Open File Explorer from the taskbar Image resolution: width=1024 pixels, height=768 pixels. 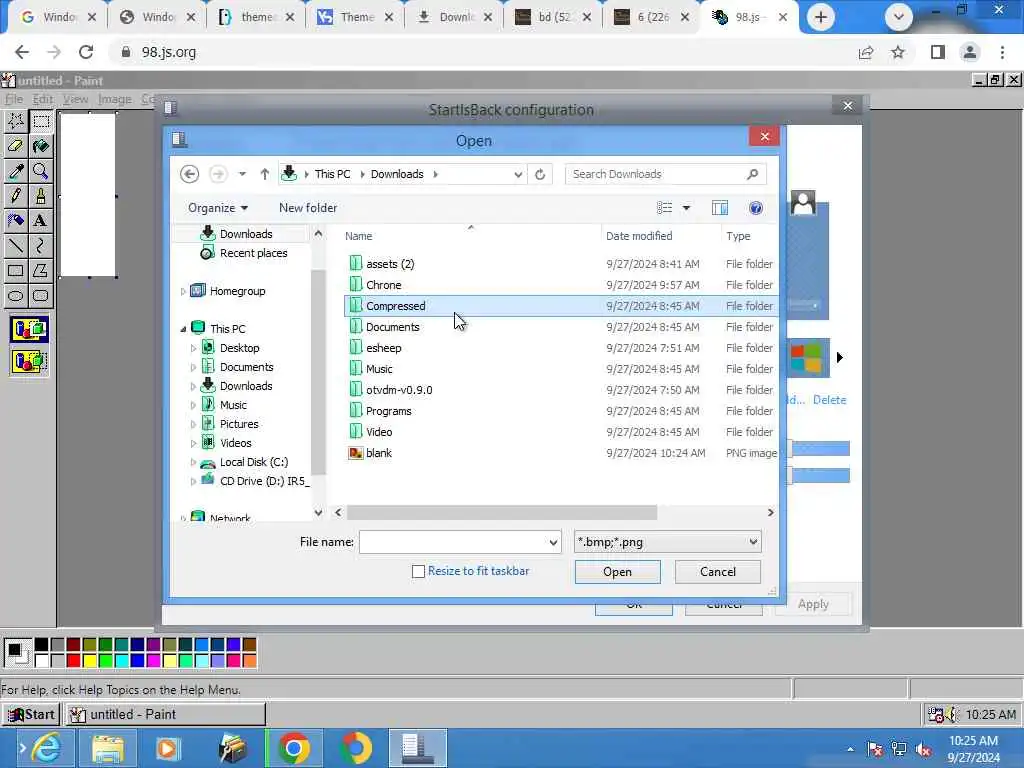point(108,748)
